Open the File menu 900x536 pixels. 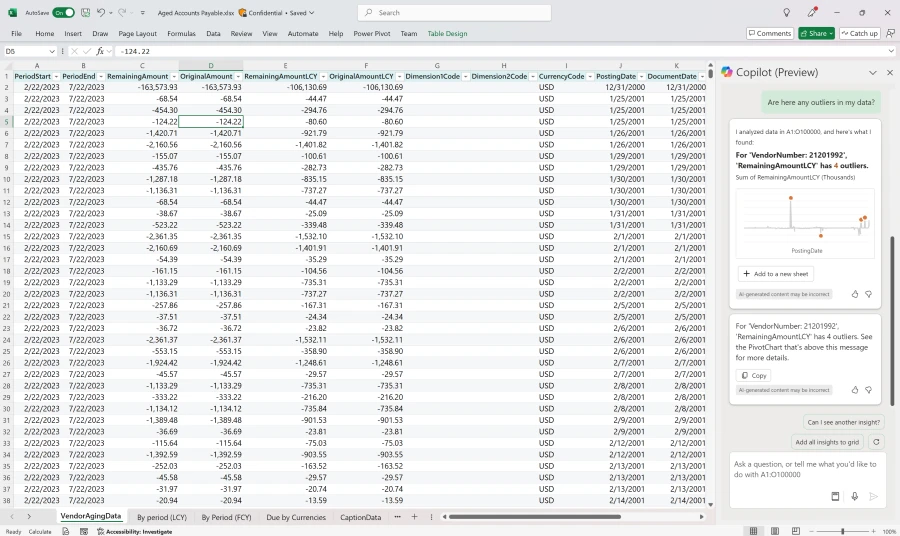[x=17, y=33]
